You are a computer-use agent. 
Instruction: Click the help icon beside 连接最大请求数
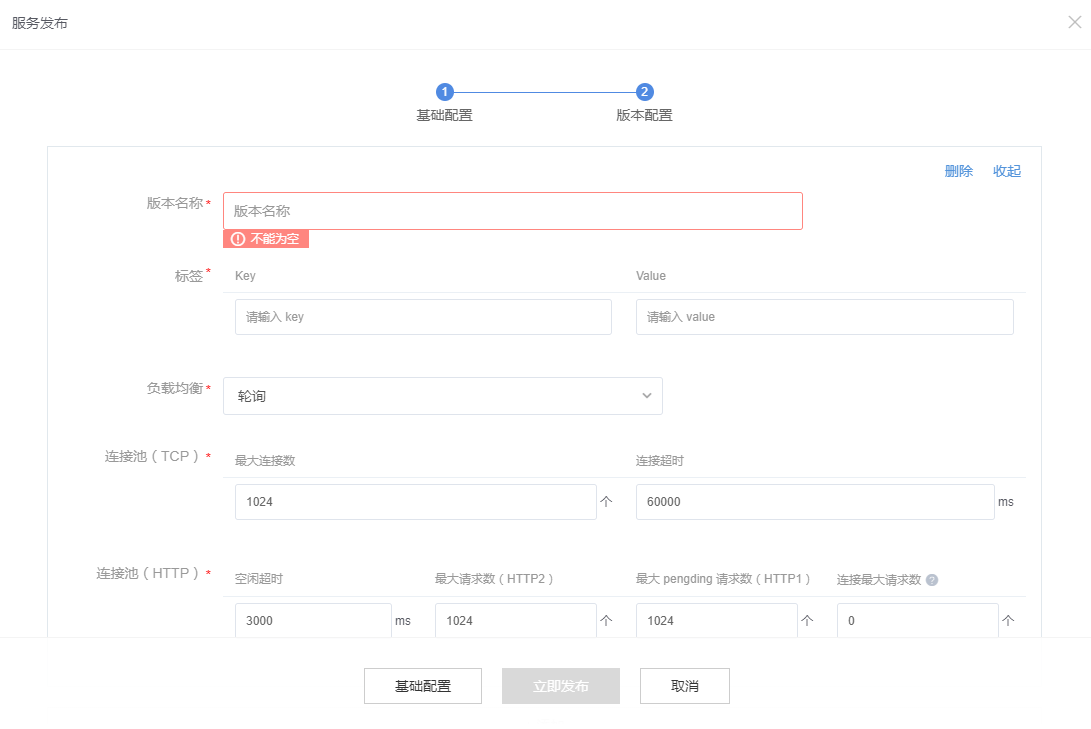tap(932, 579)
